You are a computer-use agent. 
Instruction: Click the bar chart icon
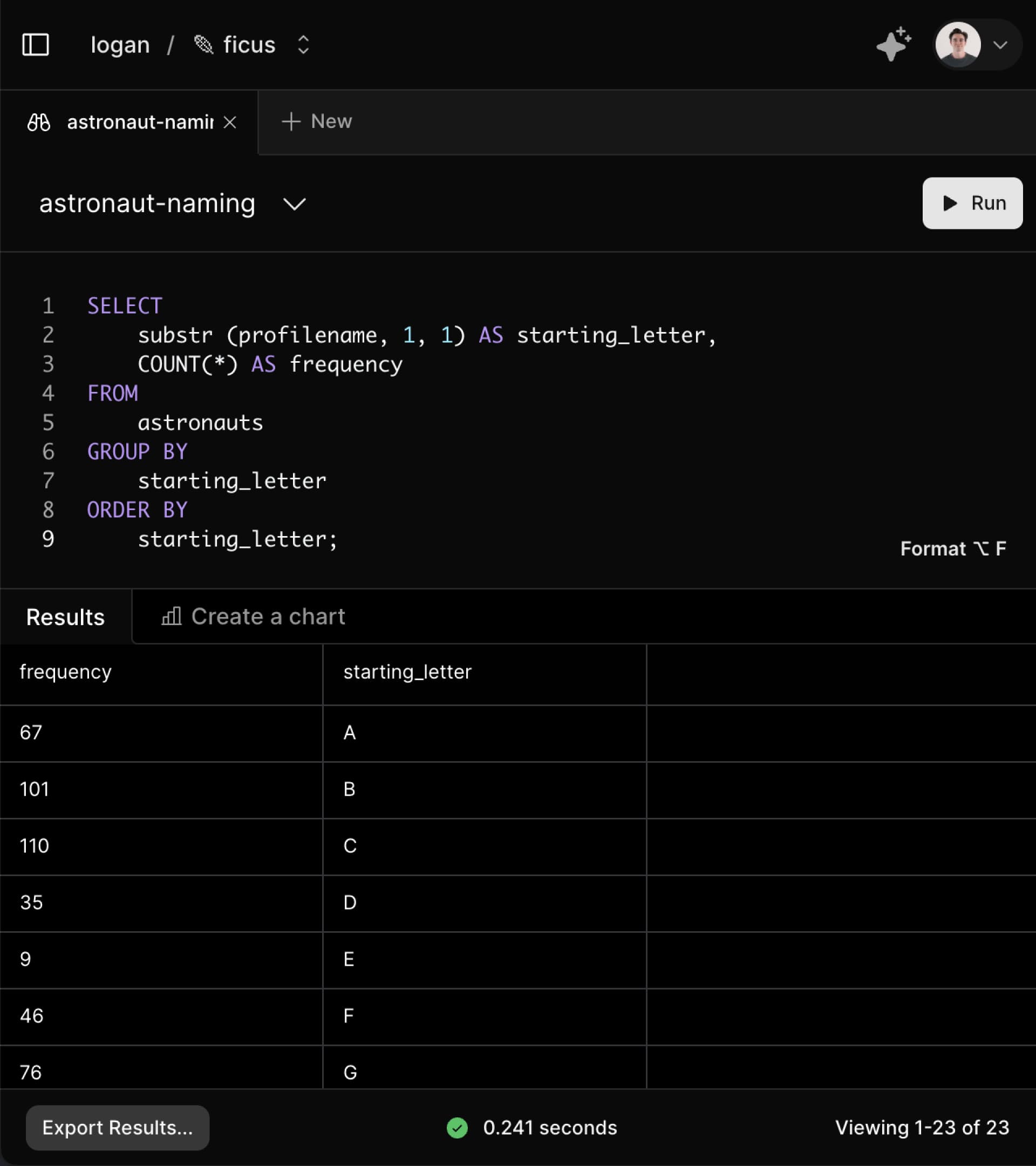coord(171,616)
